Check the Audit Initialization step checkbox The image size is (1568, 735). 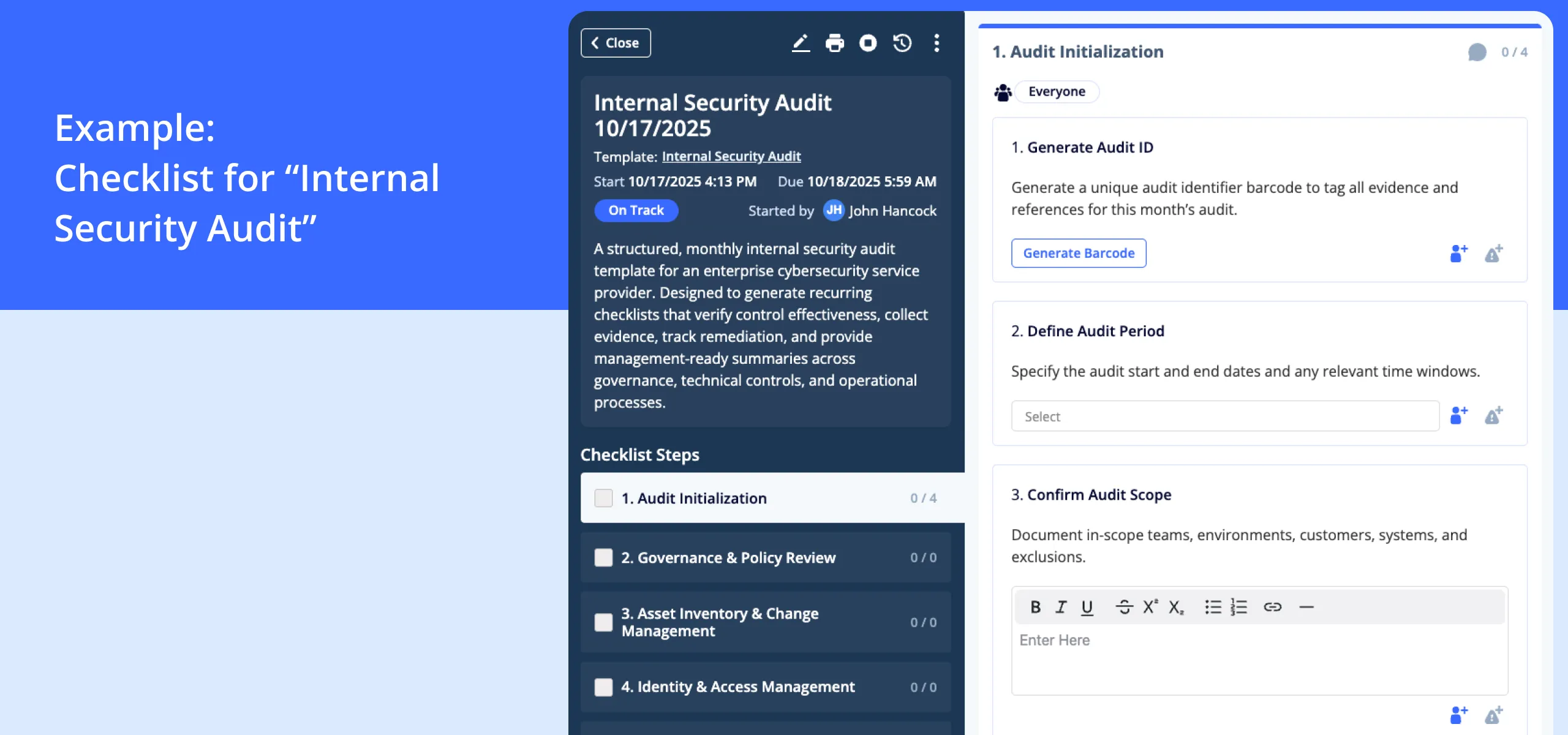[x=603, y=498]
